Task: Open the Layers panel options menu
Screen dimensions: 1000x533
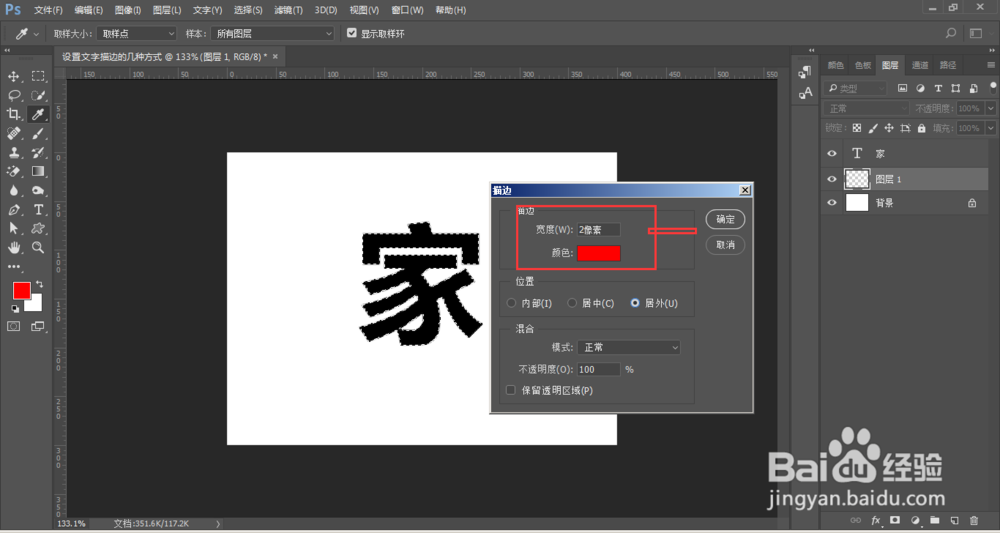Action: [991, 65]
